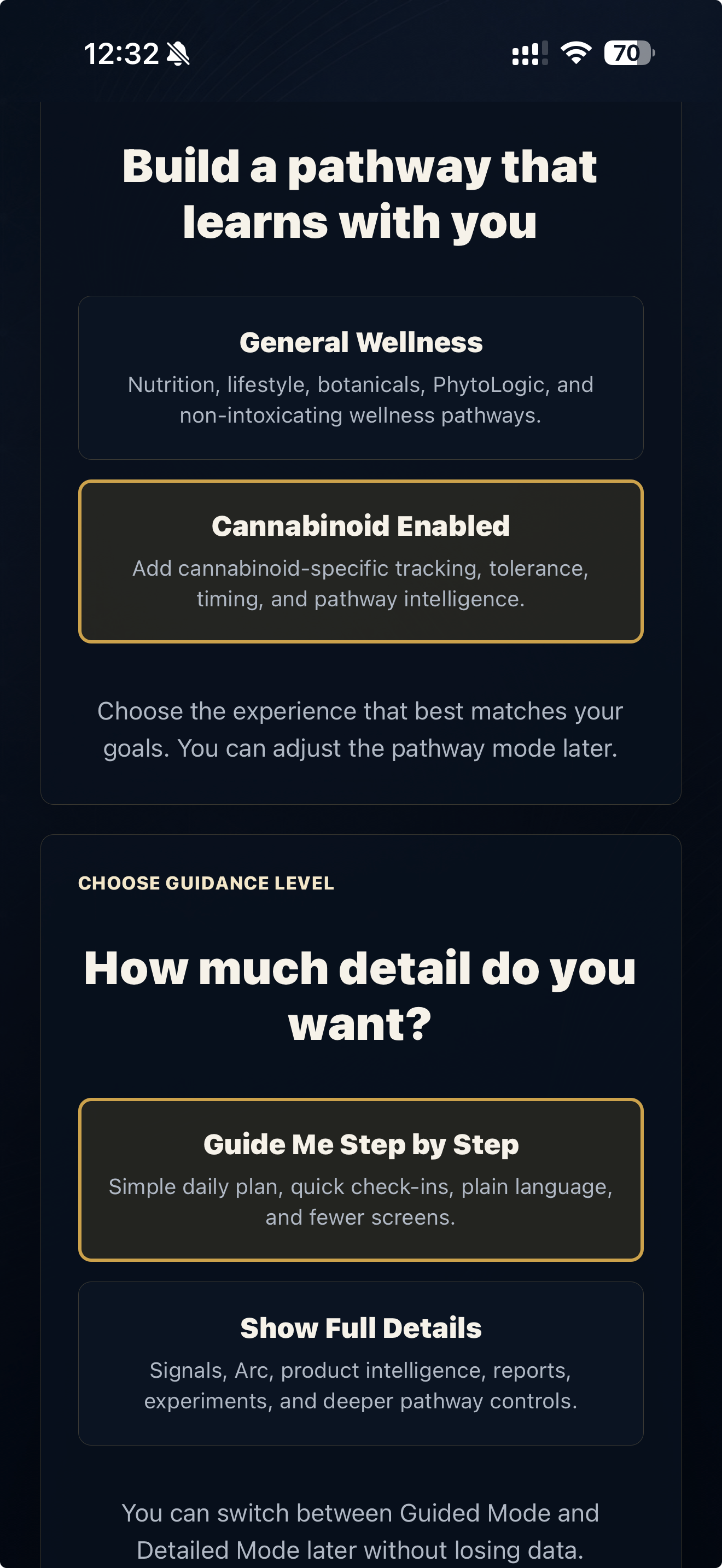Tap the Build a pathway heading

point(360,194)
